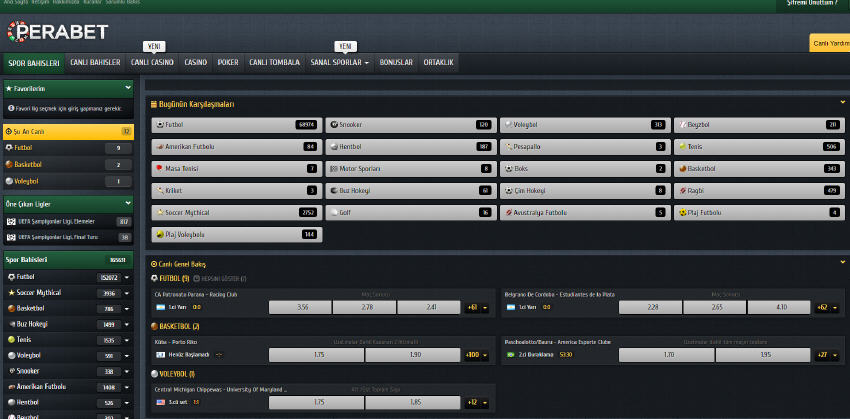The width and height of the screenshot is (850, 419).
Task: Collapse the Bugünün Karşılaşmaları section
Action: tap(843, 102)
